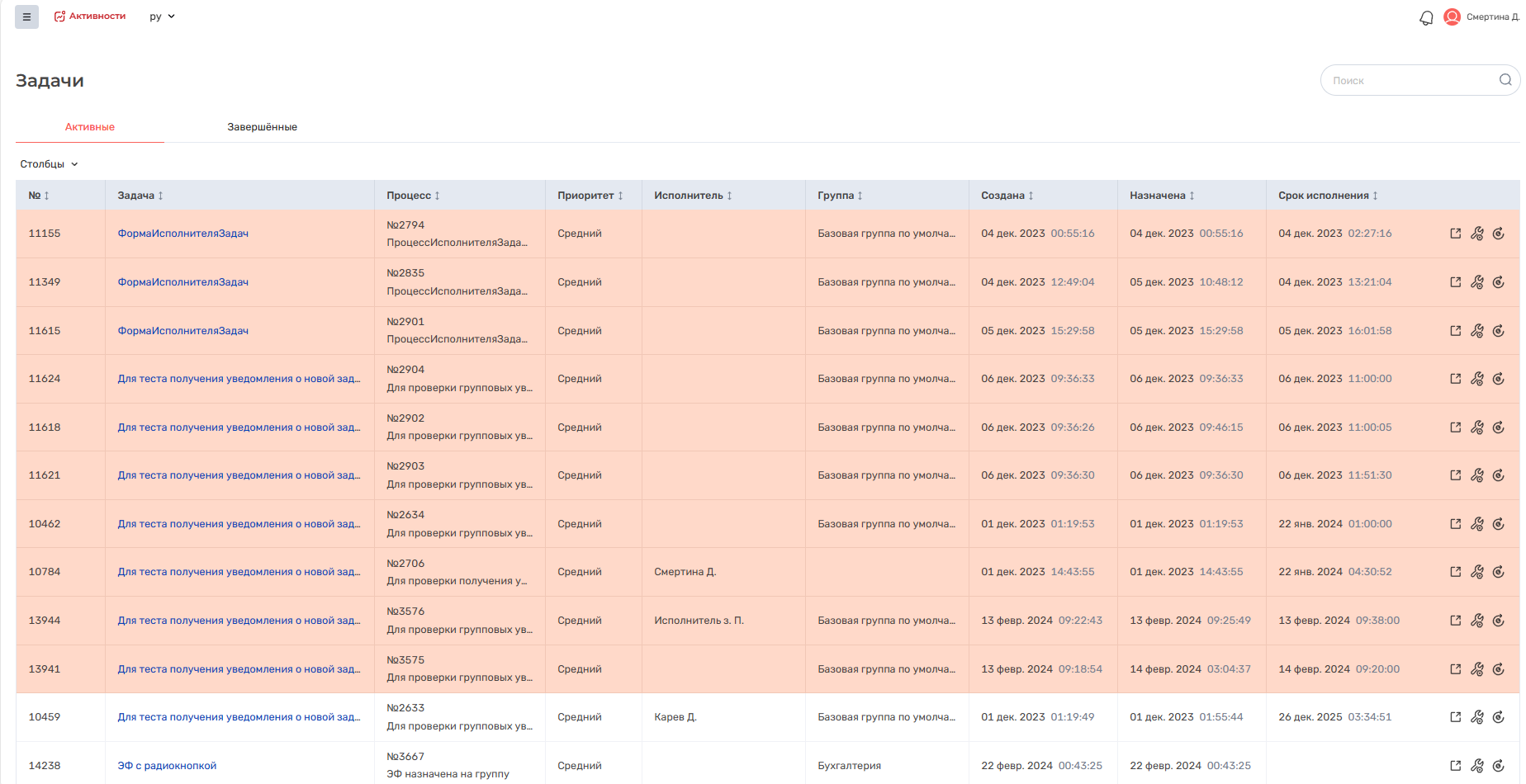Screen dimensions: 1526x784
Task: Open ФормаИсполнителяЗадач link for task 11615
Action: (x=182, y=331)
